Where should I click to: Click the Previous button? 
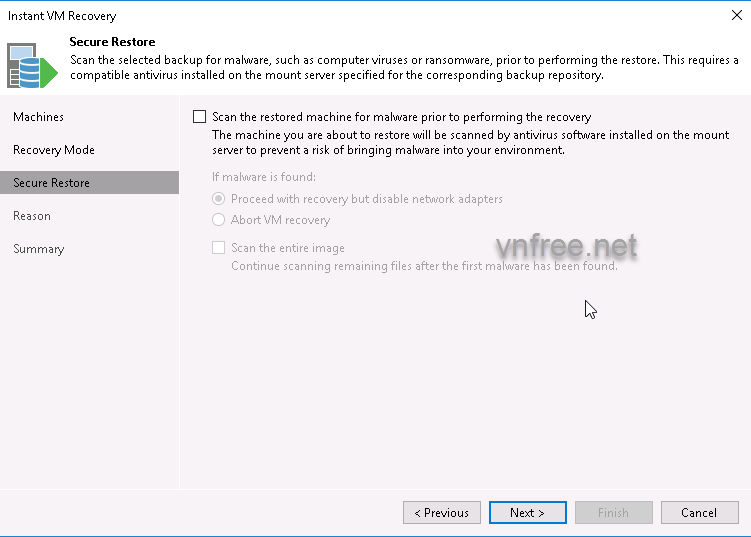(441, 513)
